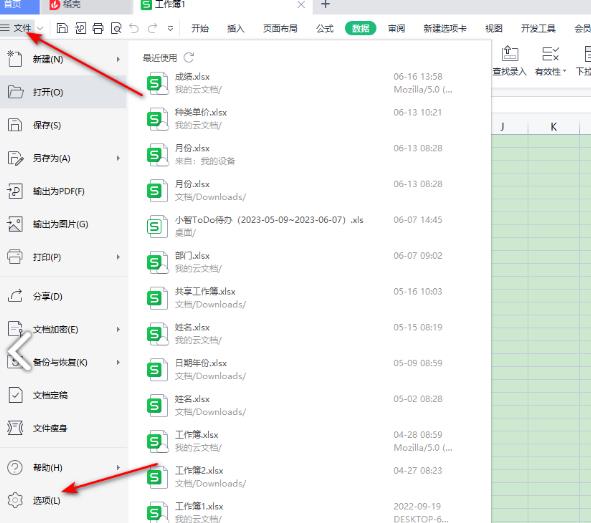591x523 pixels.
Task: Select the 数据 ribbon tab
Action: click(x=360, y=28)
